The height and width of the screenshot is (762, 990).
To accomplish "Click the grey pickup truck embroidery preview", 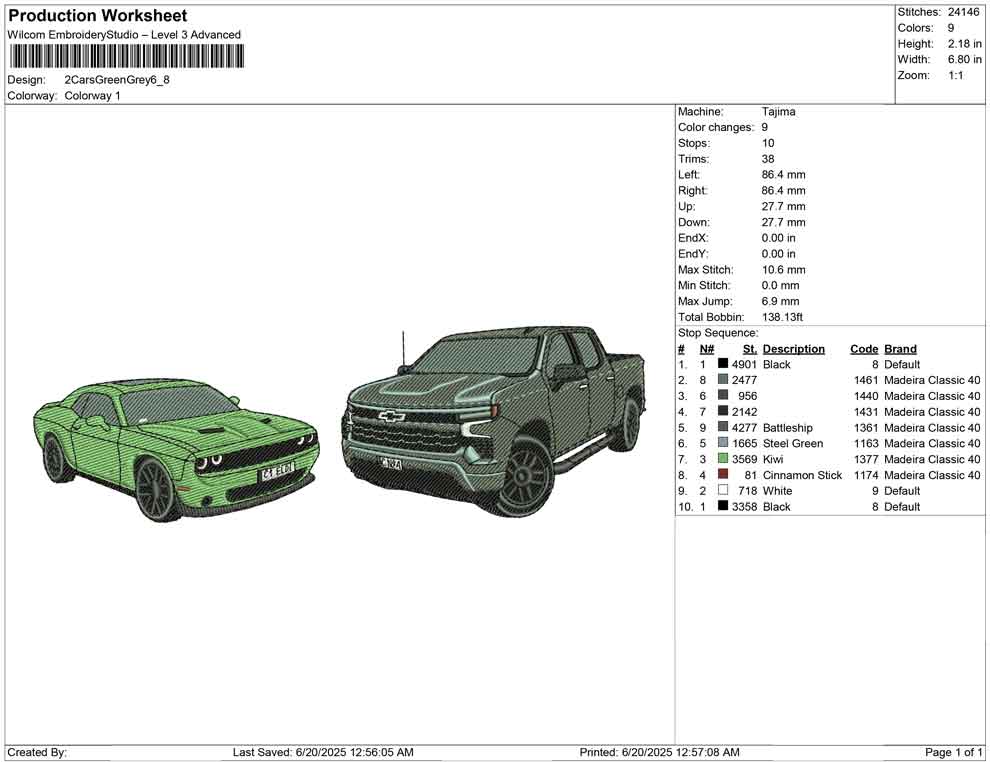I will tap(494, 422).
